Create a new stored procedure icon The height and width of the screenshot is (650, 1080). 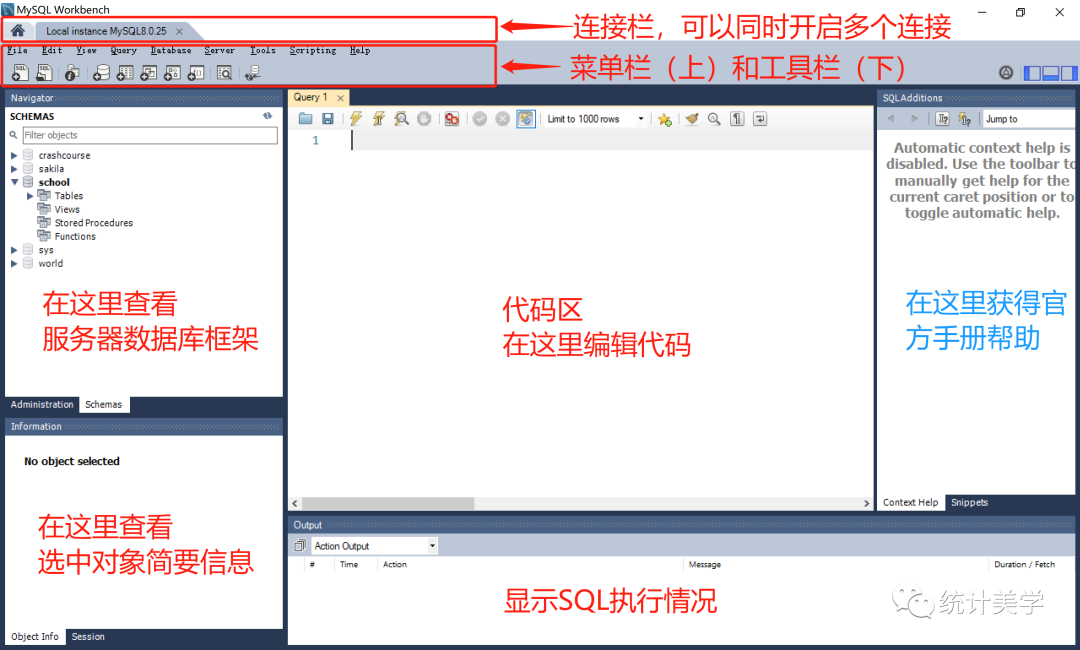point(172,73)
